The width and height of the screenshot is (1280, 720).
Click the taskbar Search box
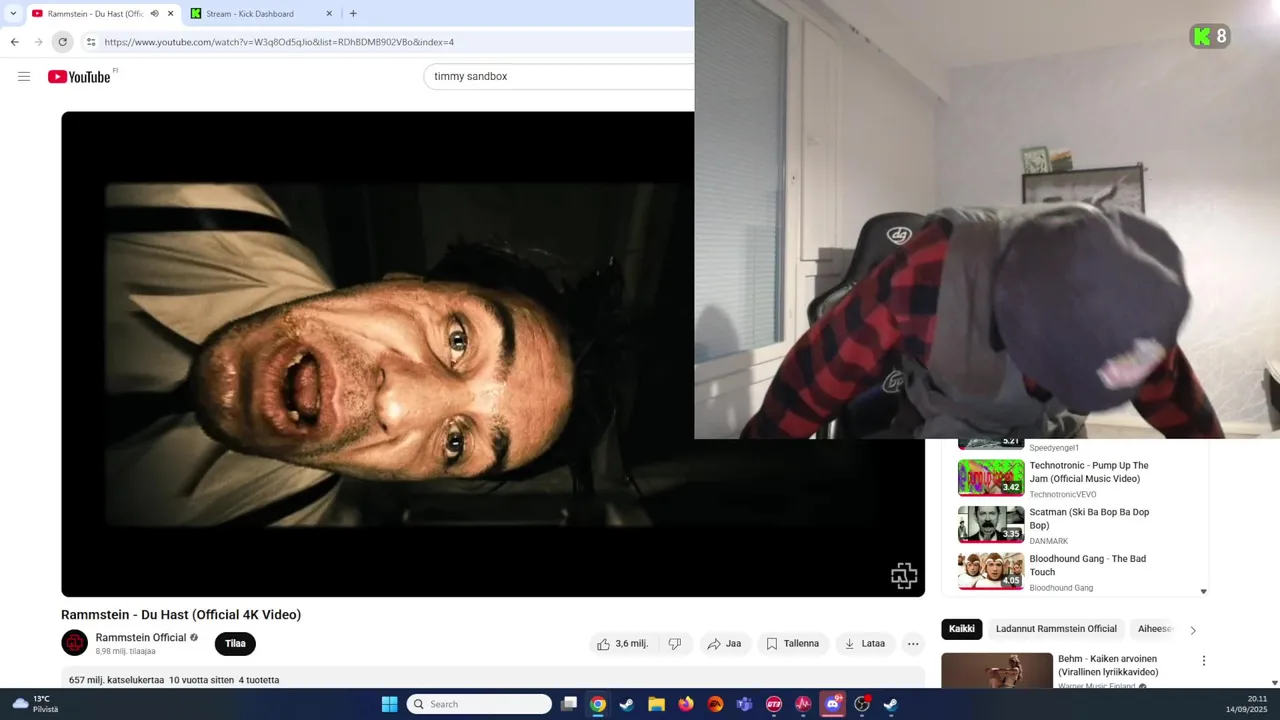click(479, 704)
